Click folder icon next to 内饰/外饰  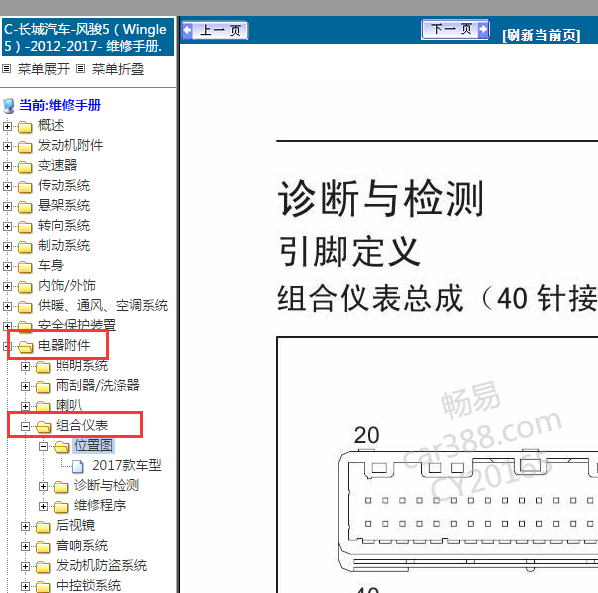(25, 287)
